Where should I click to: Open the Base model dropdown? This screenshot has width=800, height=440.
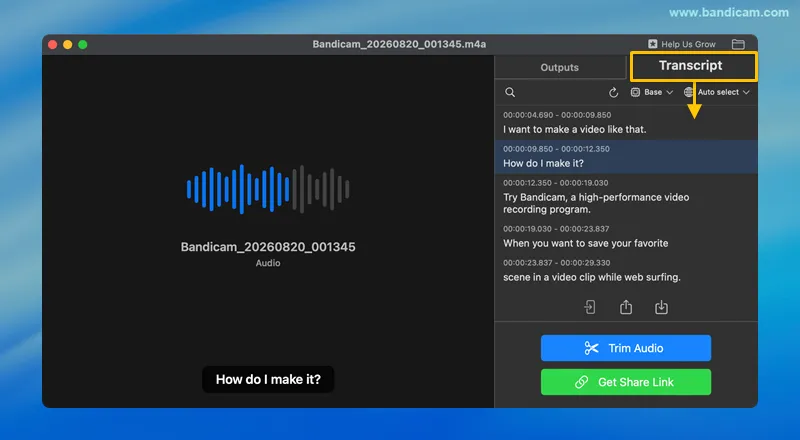(652, 92)
